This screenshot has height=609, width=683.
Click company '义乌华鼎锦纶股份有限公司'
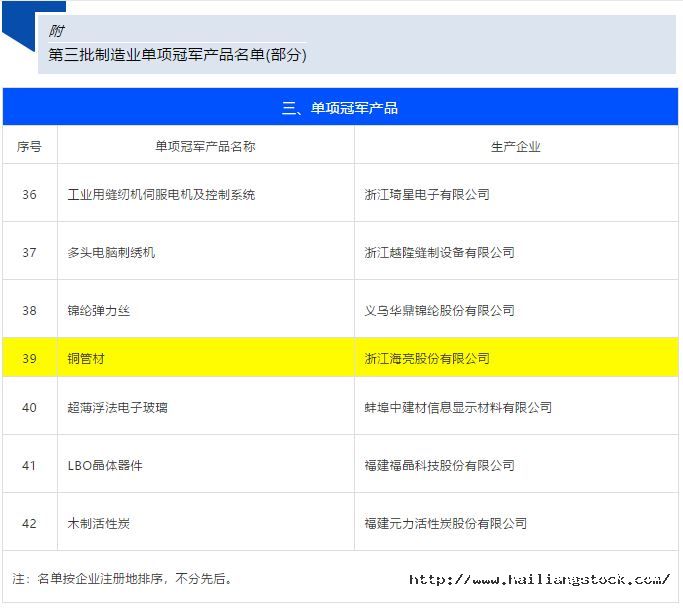click(440, 311)
